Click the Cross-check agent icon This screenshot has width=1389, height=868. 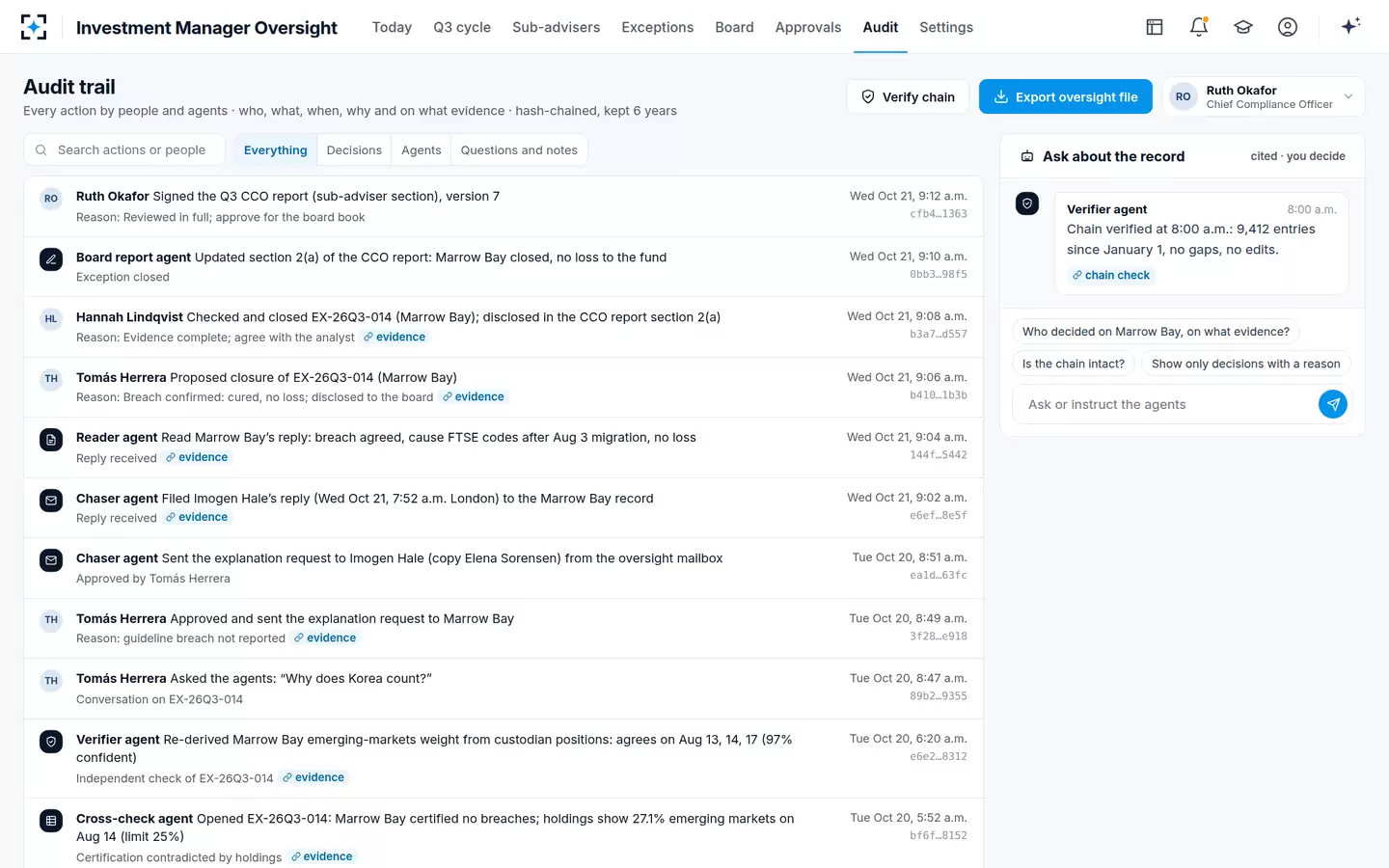pyautogui.click(x=51, y=820)
